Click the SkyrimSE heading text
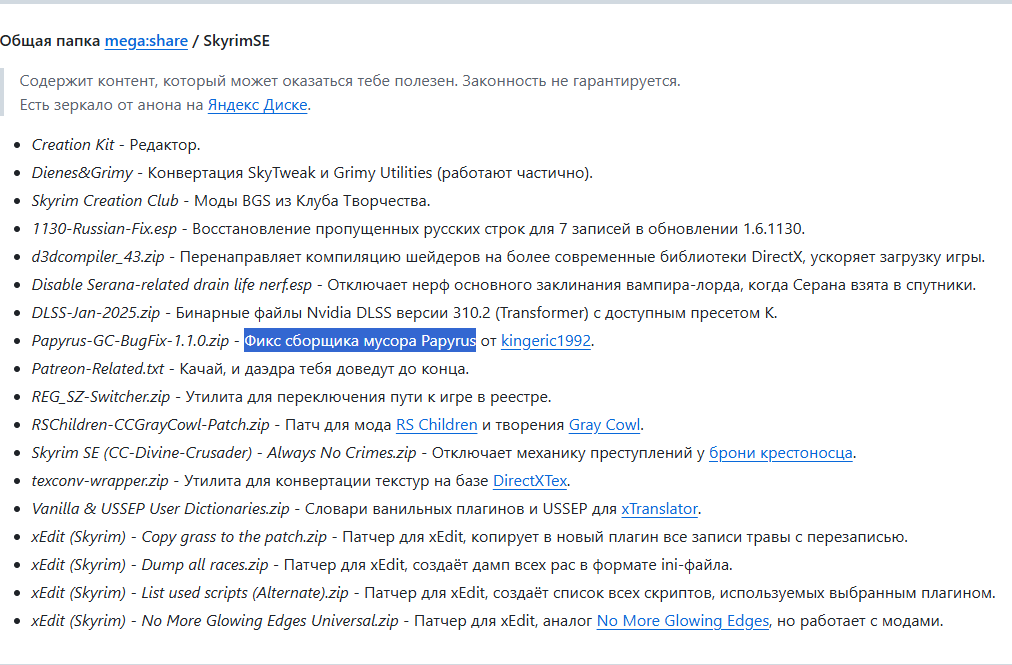 pyautogui.click(x=236, y=41)
